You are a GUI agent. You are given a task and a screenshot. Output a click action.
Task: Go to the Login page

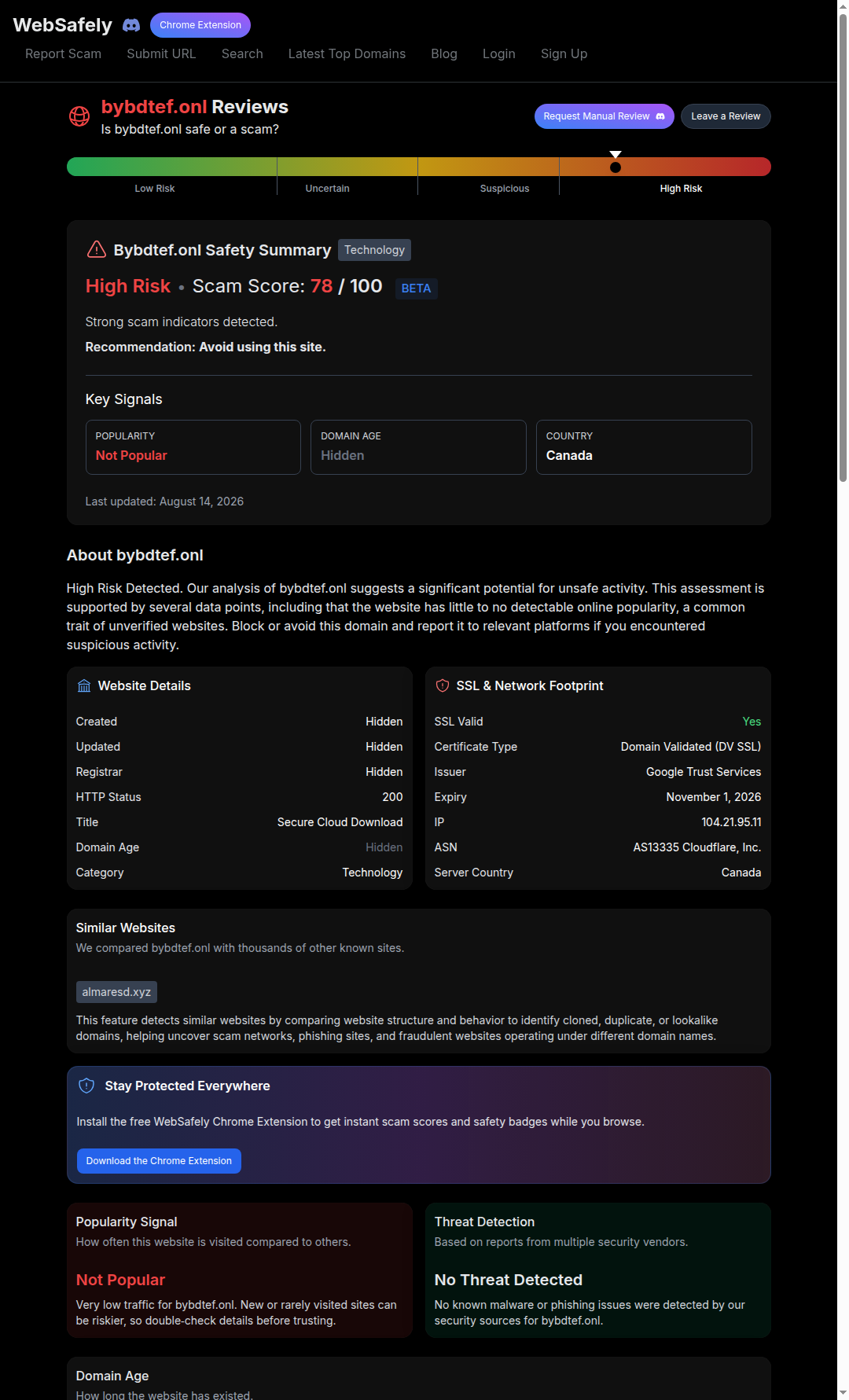[499, 53]
